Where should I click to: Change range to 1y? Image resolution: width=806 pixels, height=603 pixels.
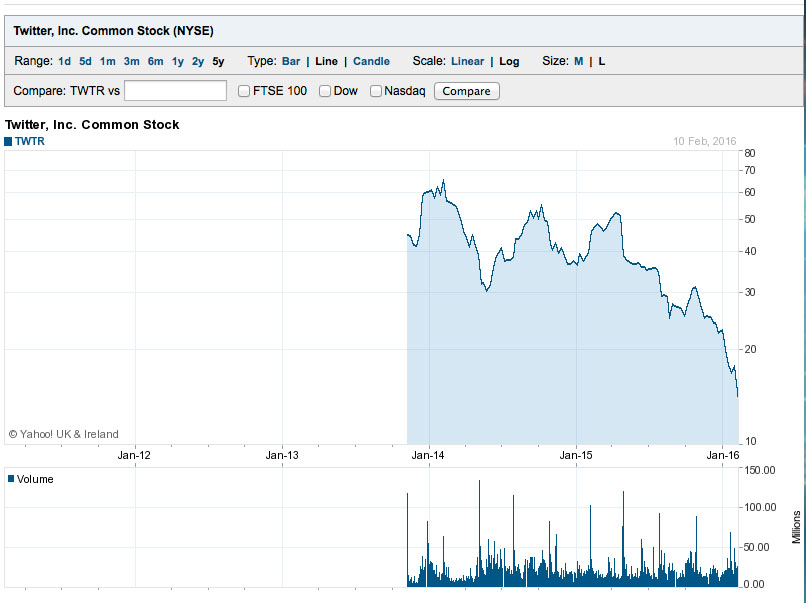point(177,61)
